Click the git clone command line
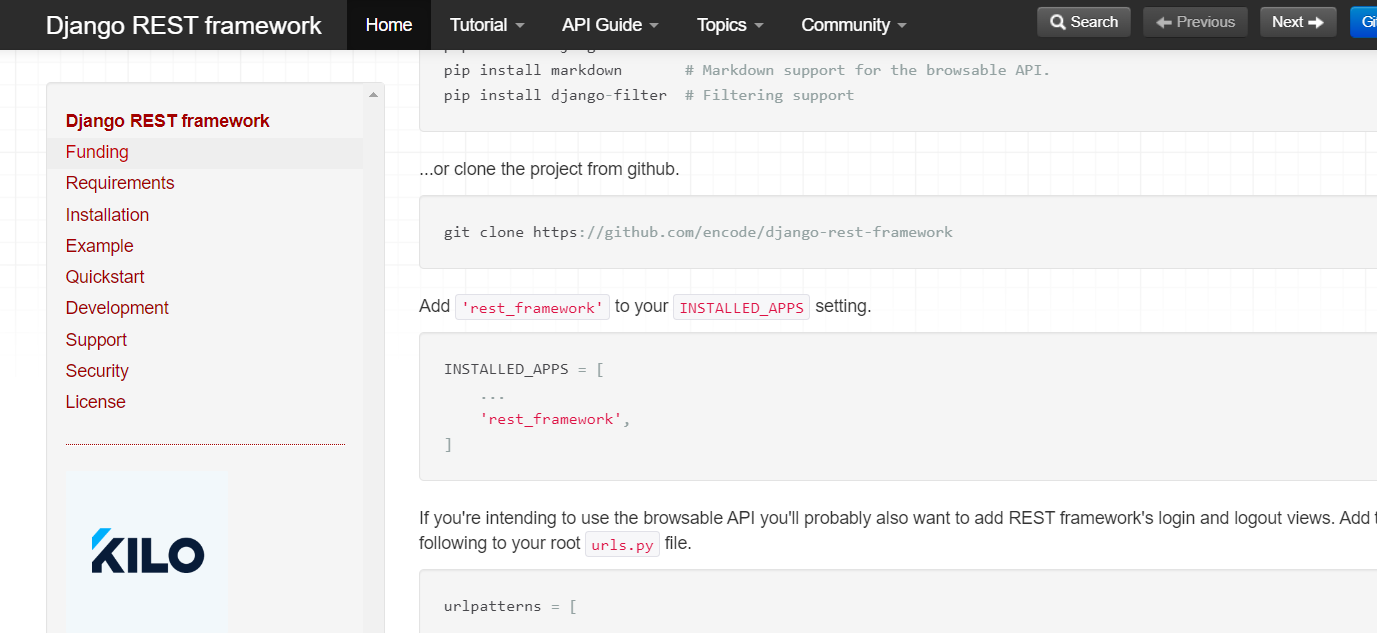1377x633 pixels. [698, 232]
